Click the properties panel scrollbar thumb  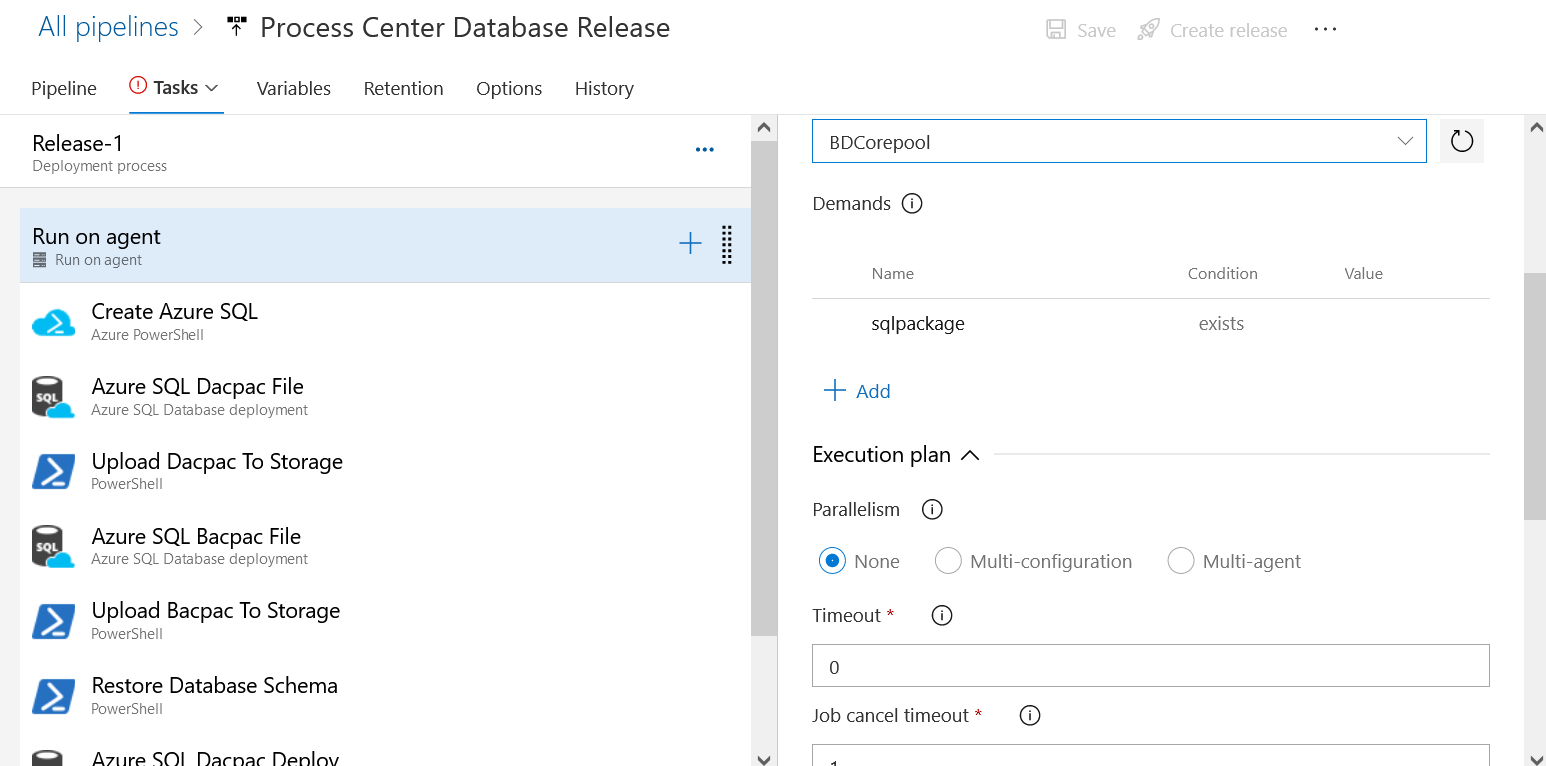(1535, 396)
